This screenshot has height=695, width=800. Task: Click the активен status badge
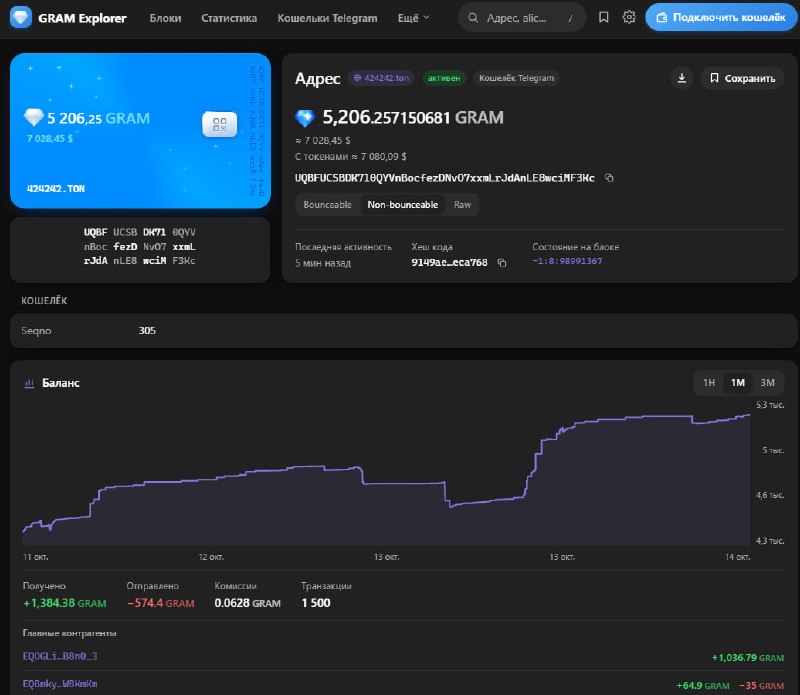(444, 78)
